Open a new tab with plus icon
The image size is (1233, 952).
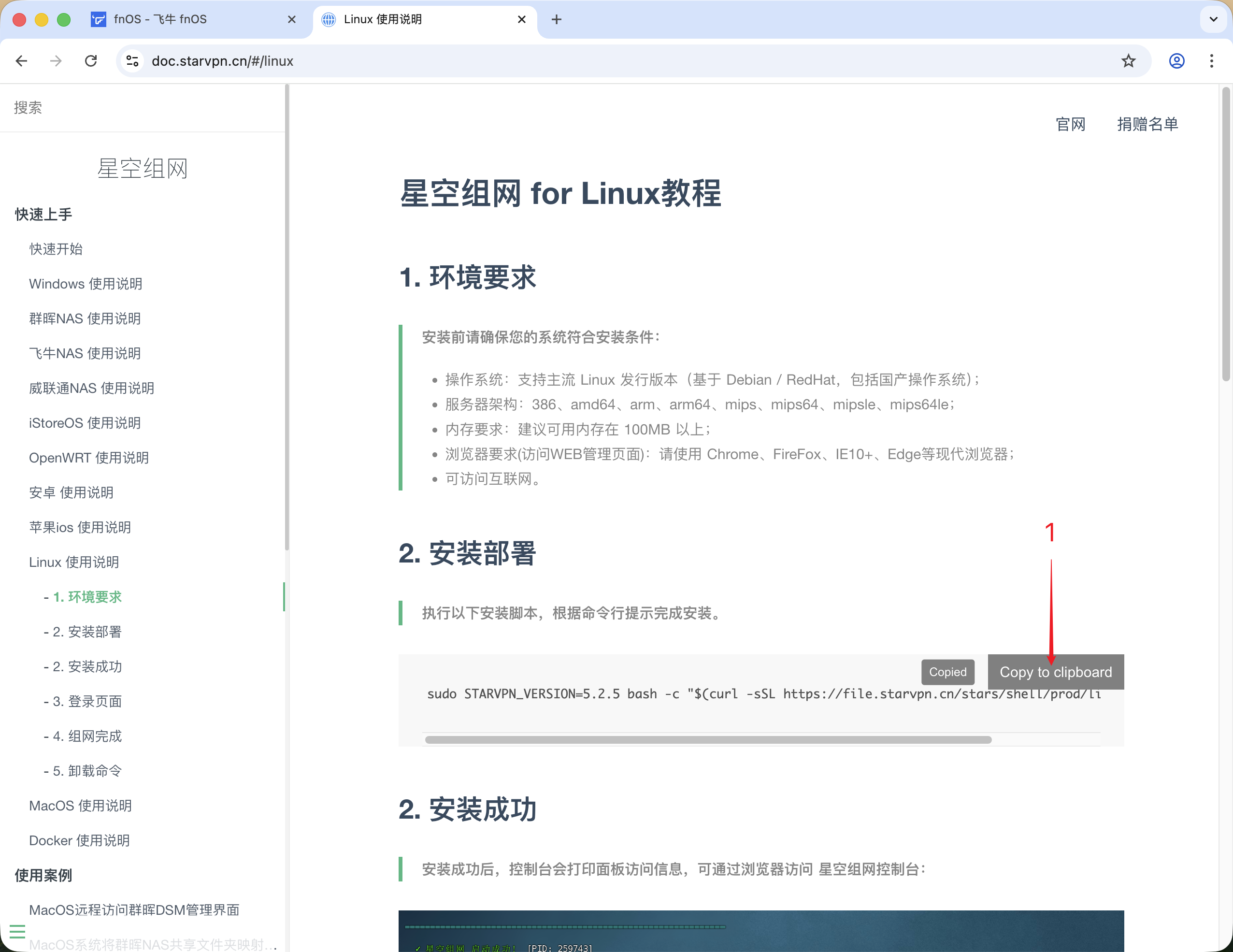point(557,20)
